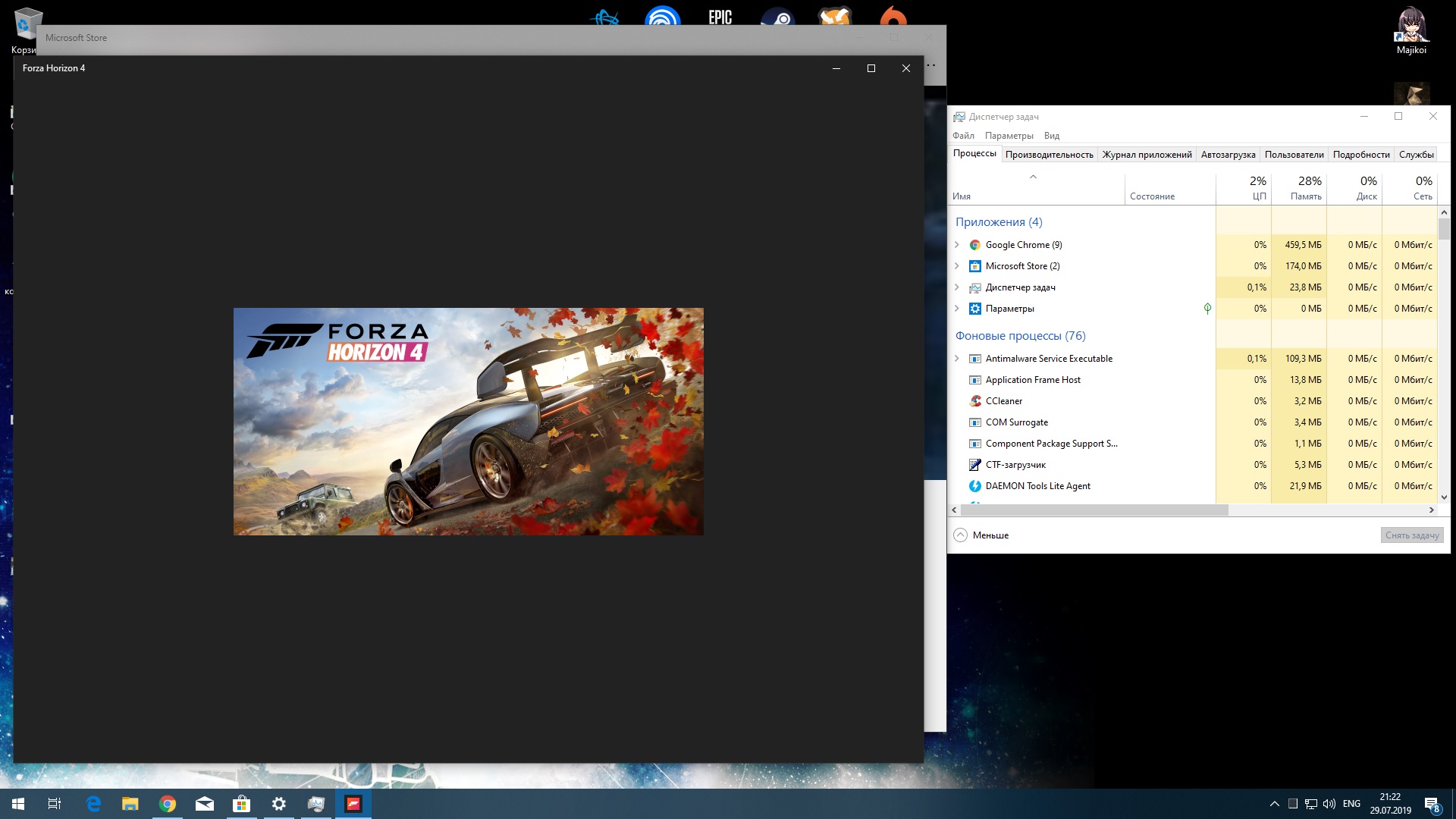Open the Steam desktop shortcut

778,17
